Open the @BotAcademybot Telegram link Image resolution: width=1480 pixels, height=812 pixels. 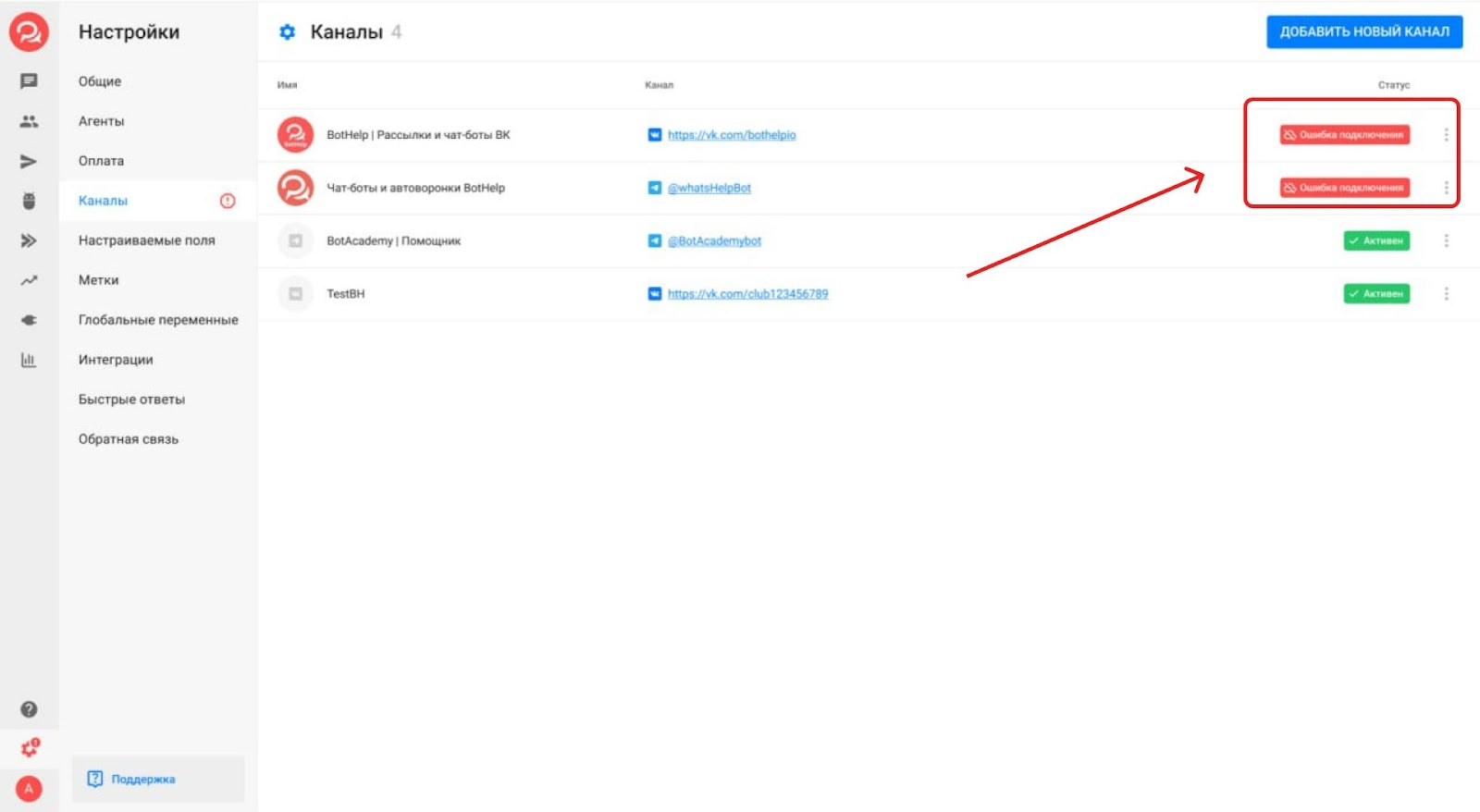pyautogui.click(x=714, y=240)
